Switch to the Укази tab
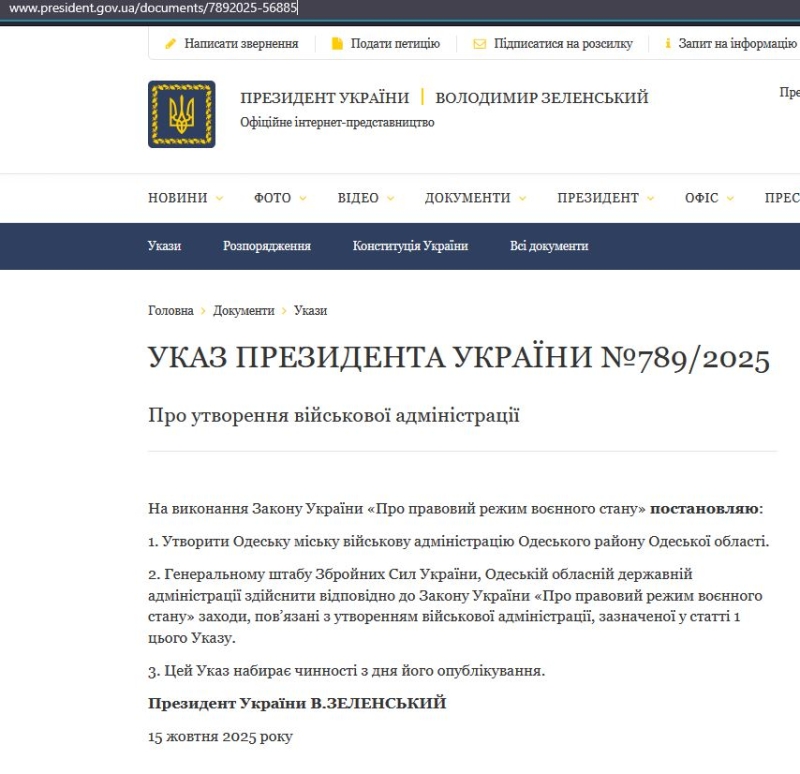 164,246
